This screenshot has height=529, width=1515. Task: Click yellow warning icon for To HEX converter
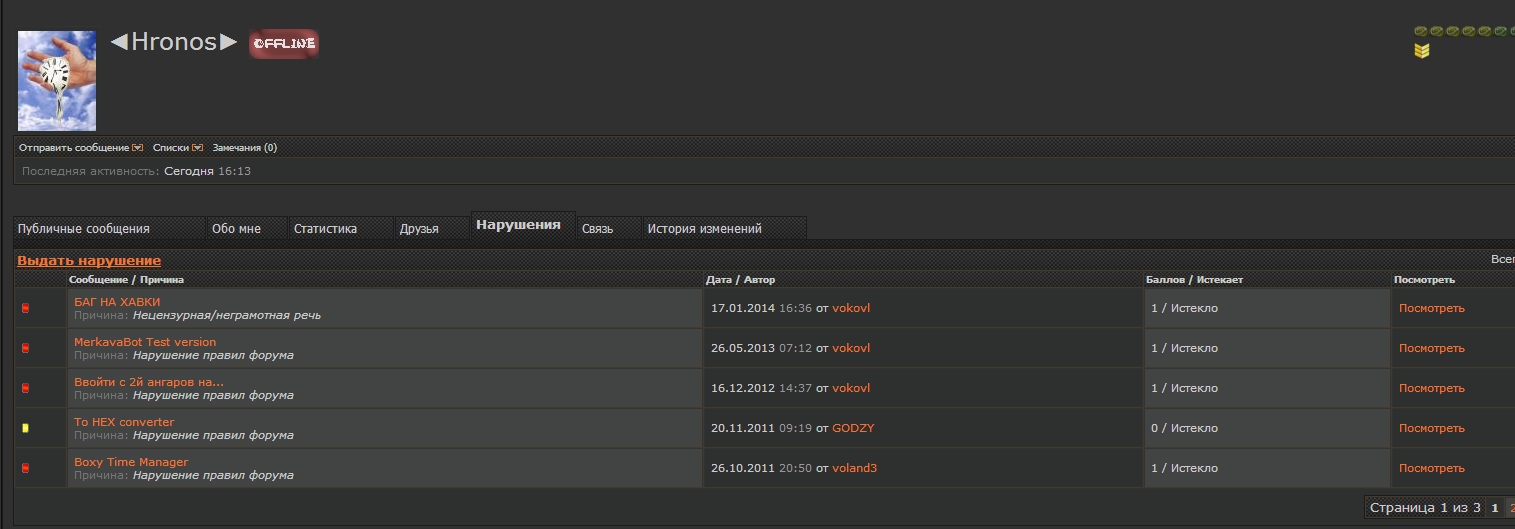pyautogui.click(x=26, y=428)
